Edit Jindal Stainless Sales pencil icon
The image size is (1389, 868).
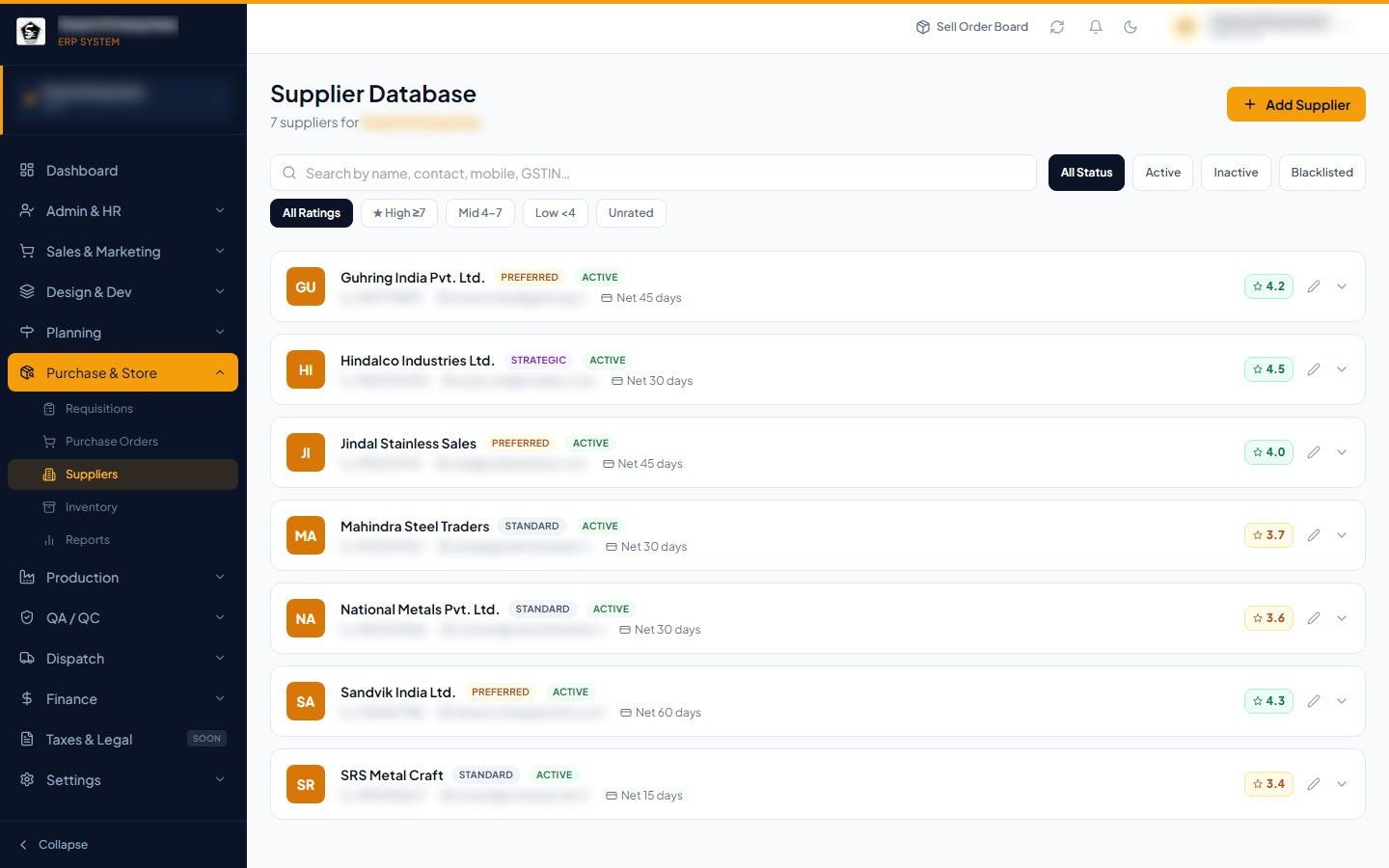1314,452
